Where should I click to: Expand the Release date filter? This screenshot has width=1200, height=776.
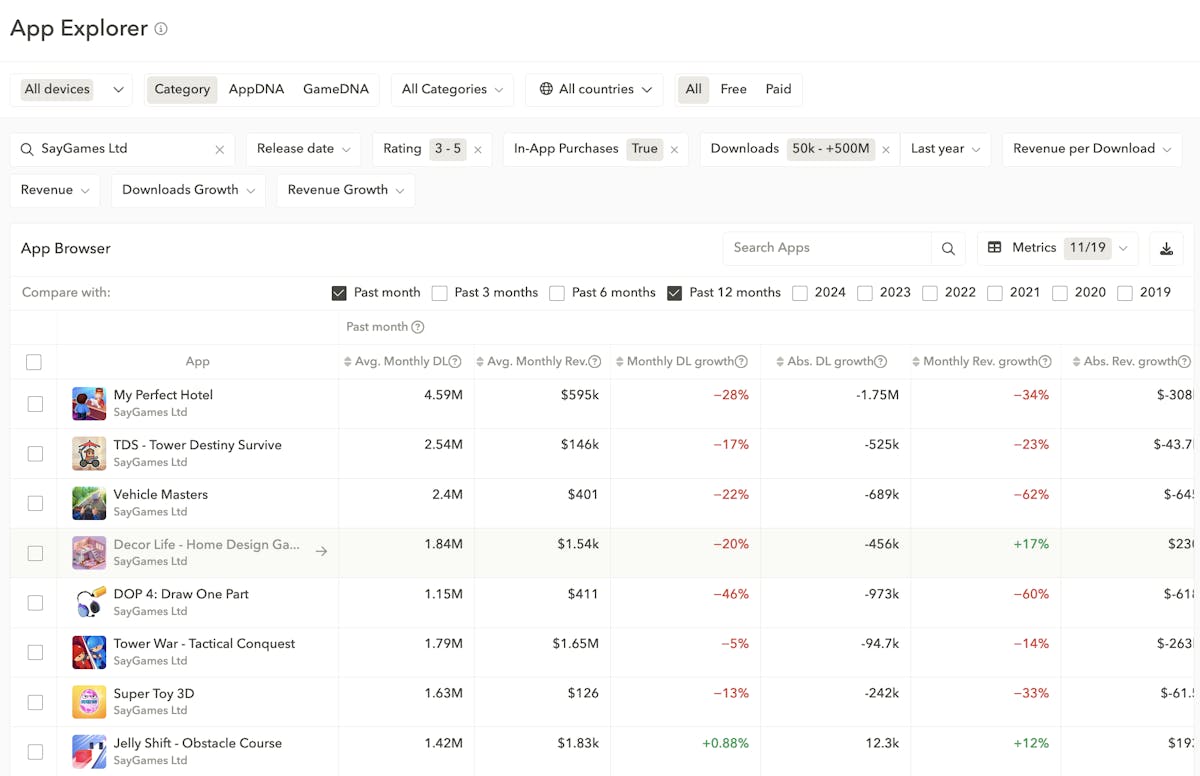303,149
